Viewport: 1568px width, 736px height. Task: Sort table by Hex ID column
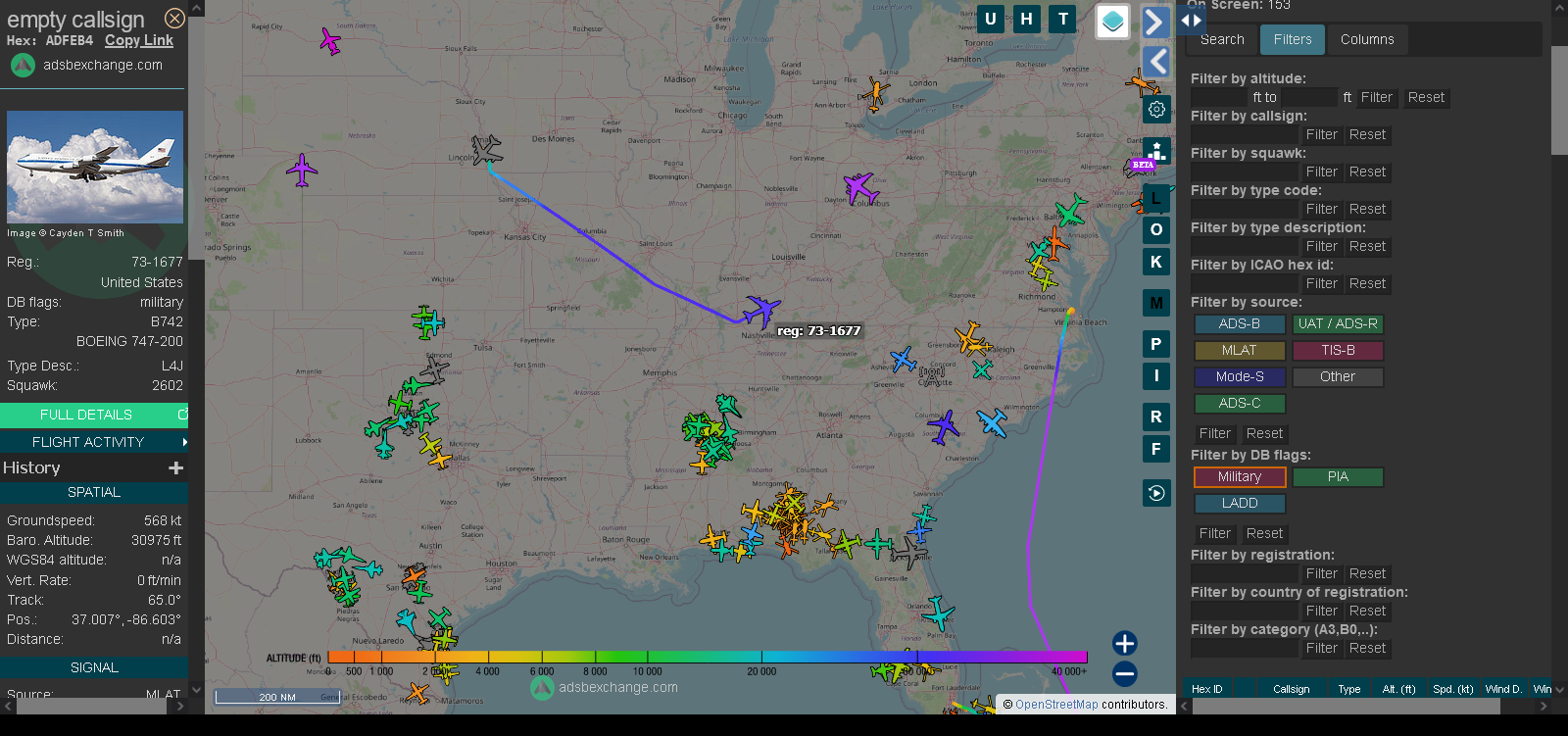(x=1206, y=689)
